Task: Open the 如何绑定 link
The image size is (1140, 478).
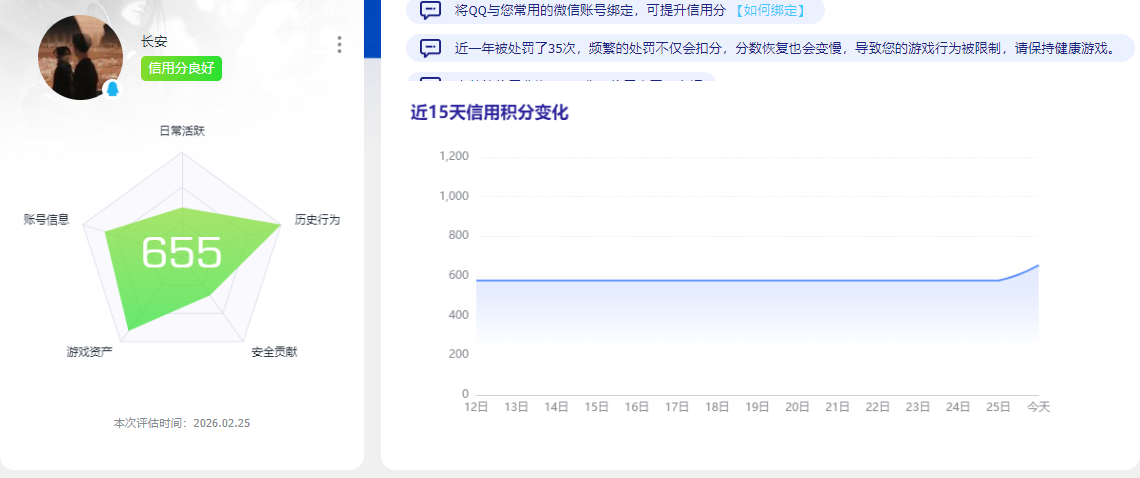Action: click(x=771, y=10)
